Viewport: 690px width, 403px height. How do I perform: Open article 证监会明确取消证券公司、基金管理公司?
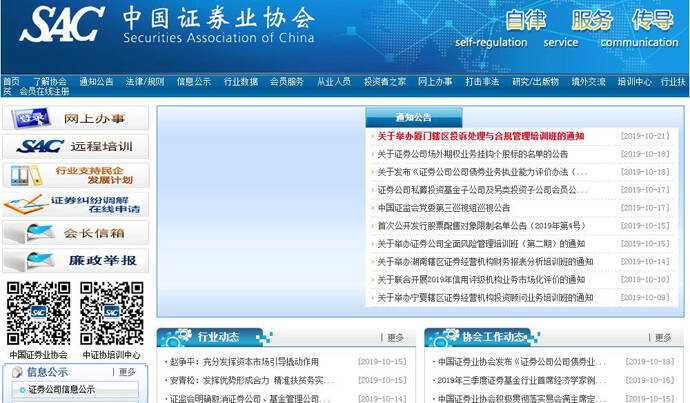point(250,399)
